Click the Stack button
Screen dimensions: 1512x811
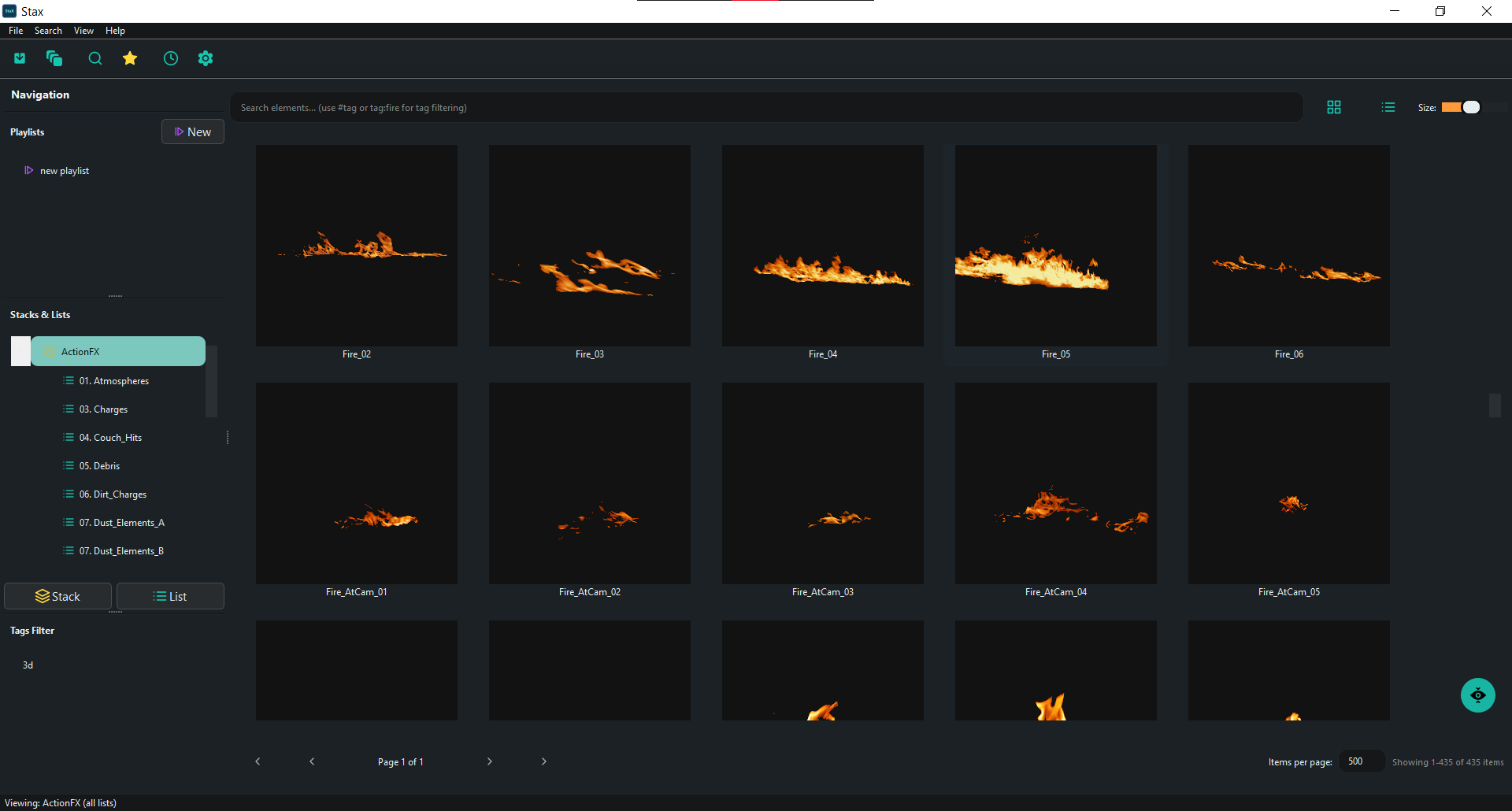(x=57, y=596)
